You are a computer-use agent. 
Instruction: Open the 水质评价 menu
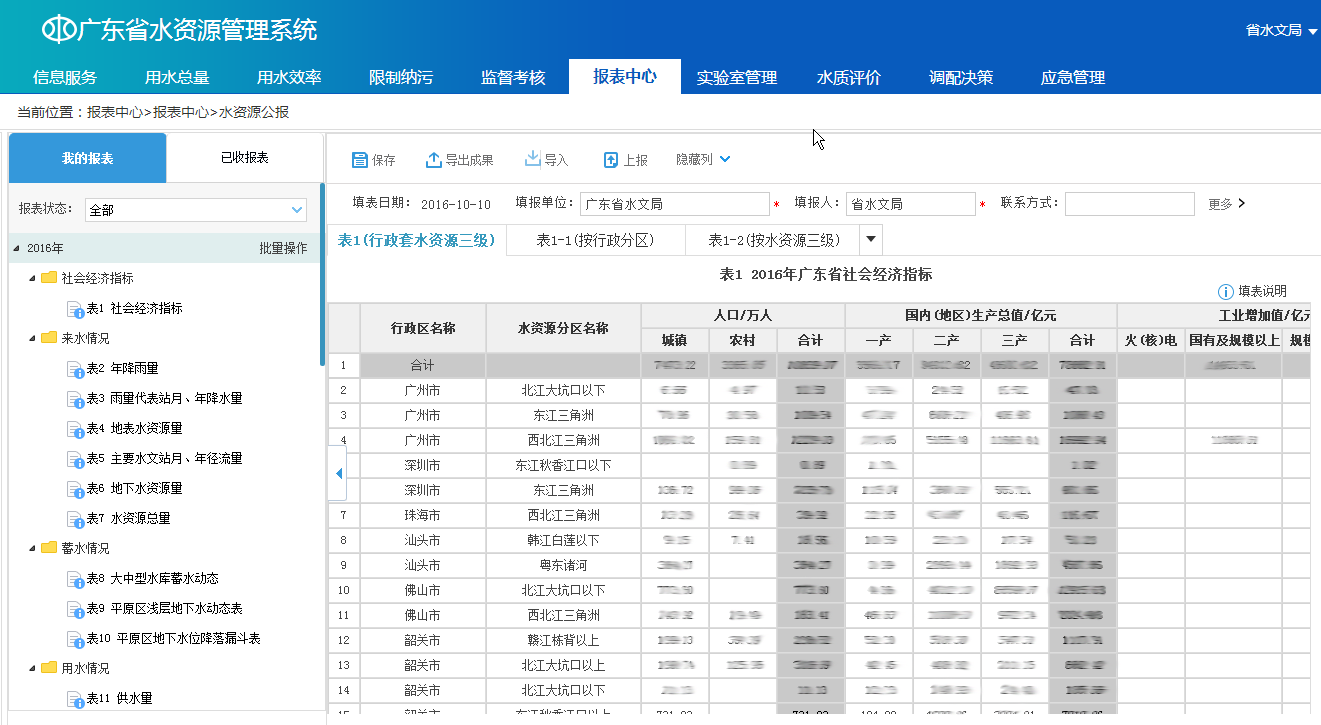849,77
